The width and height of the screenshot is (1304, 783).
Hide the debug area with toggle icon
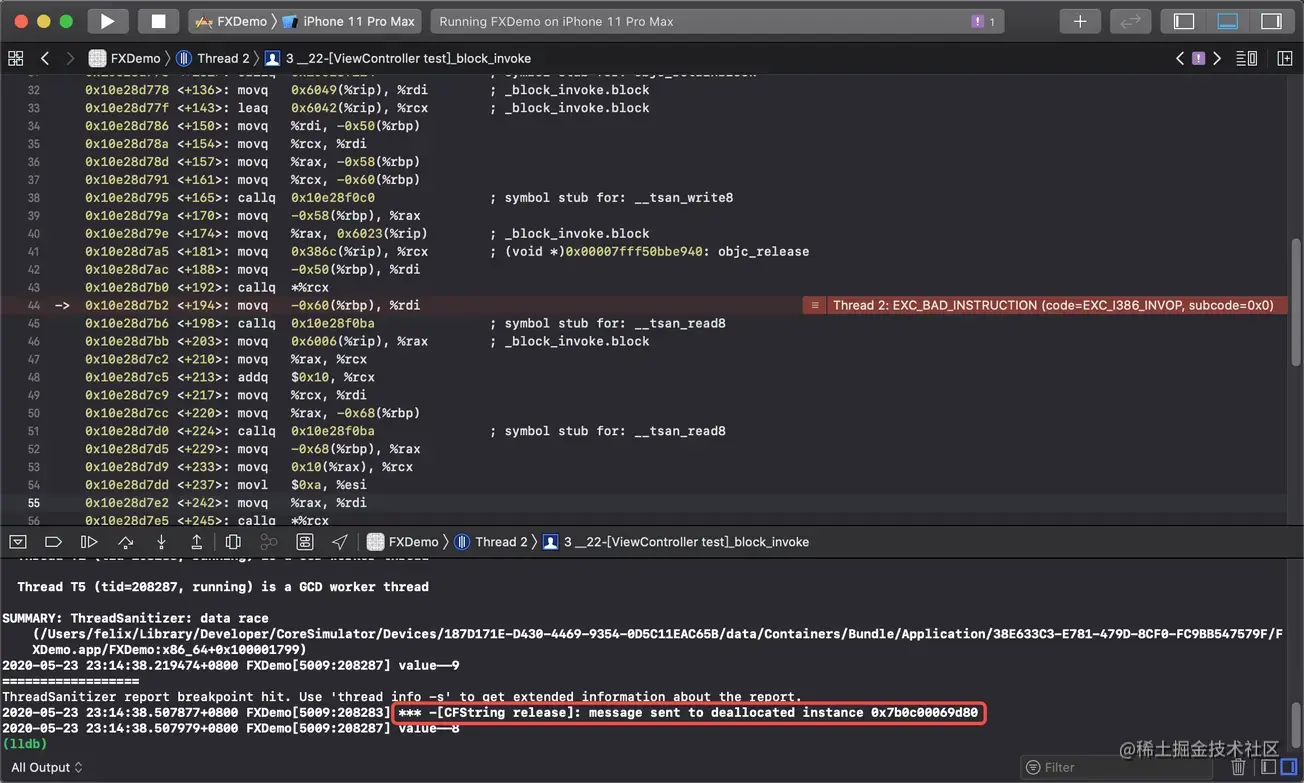[x=17, y=542]
